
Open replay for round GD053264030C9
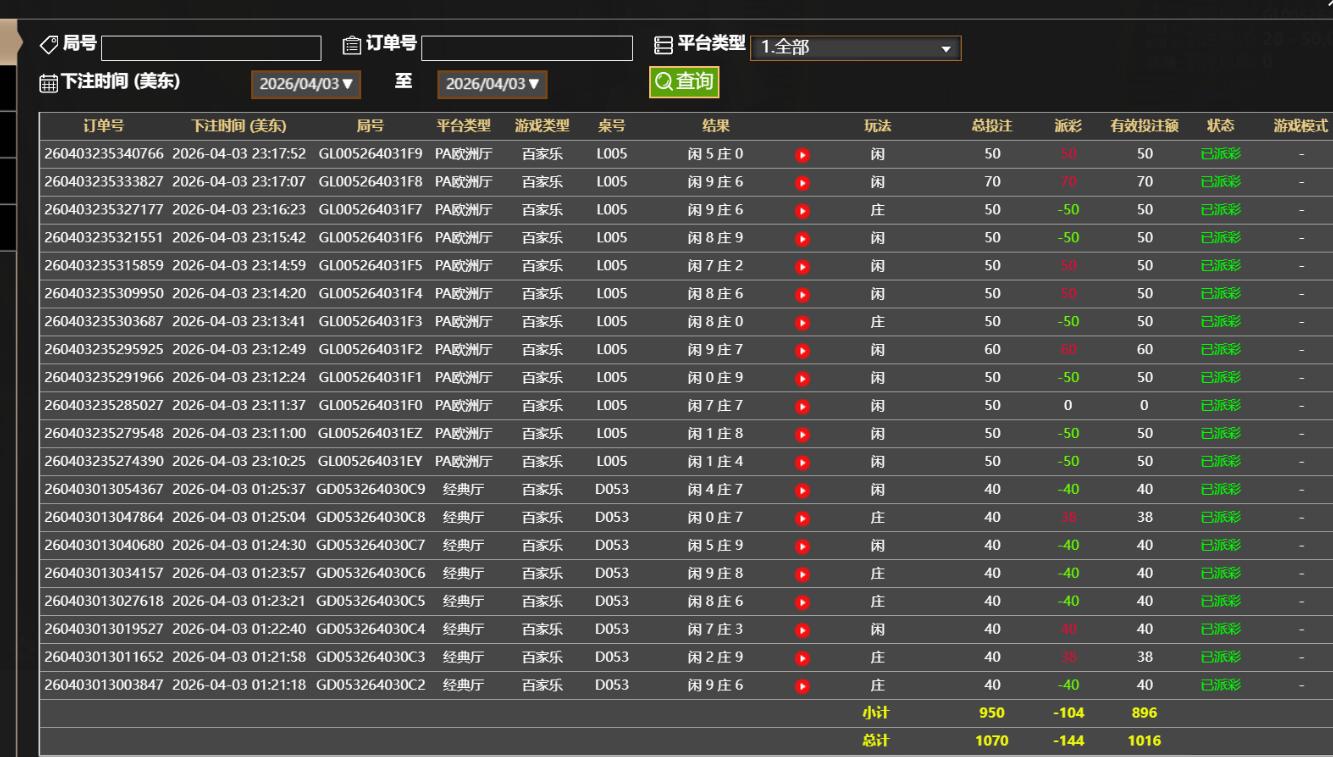tap(801, 491)
